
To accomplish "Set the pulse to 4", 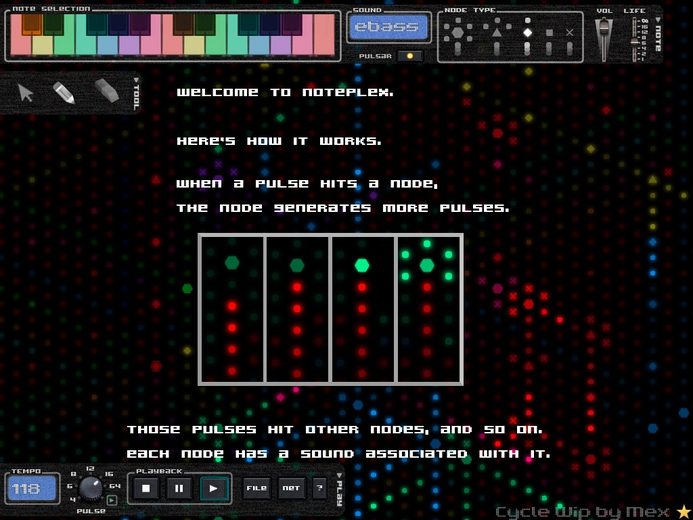I will click(x=73, y=499).
